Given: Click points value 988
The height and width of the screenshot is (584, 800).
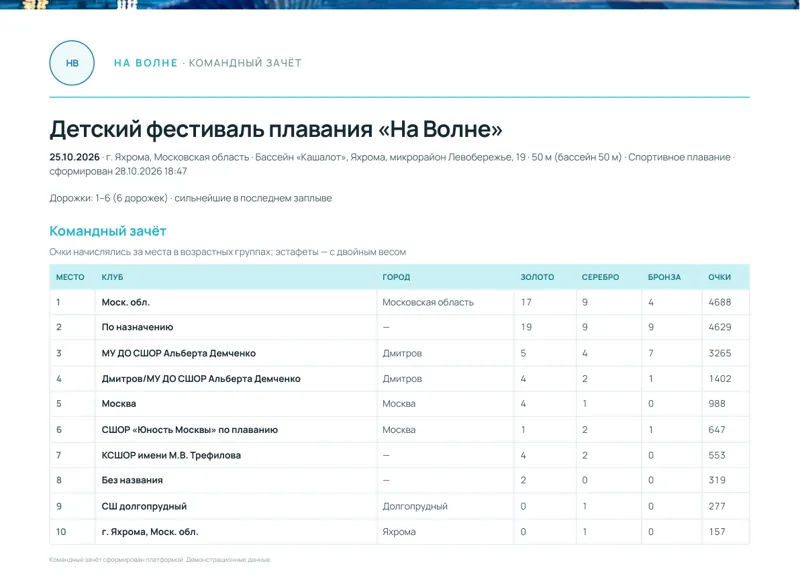Looking at the screenshot, I should [717, 403].
